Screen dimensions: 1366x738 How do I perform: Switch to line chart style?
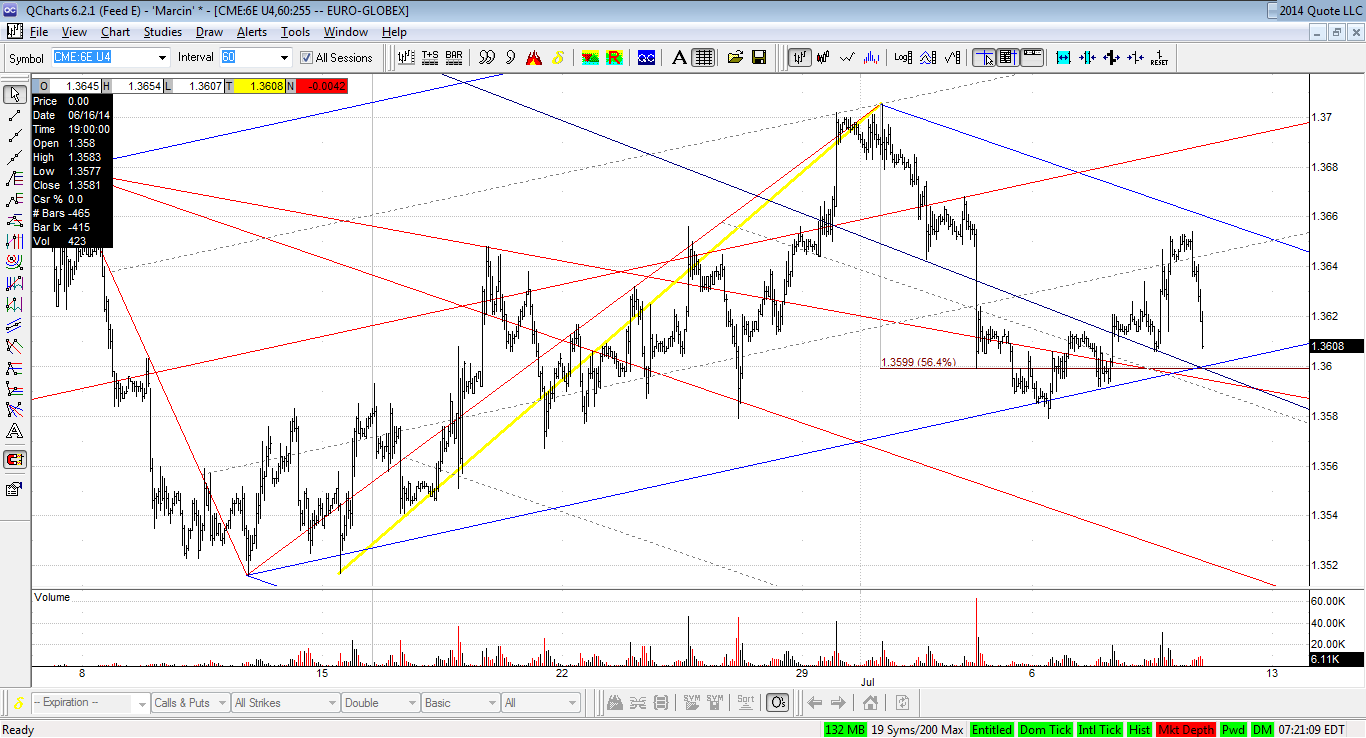click(x=848, y=57)
